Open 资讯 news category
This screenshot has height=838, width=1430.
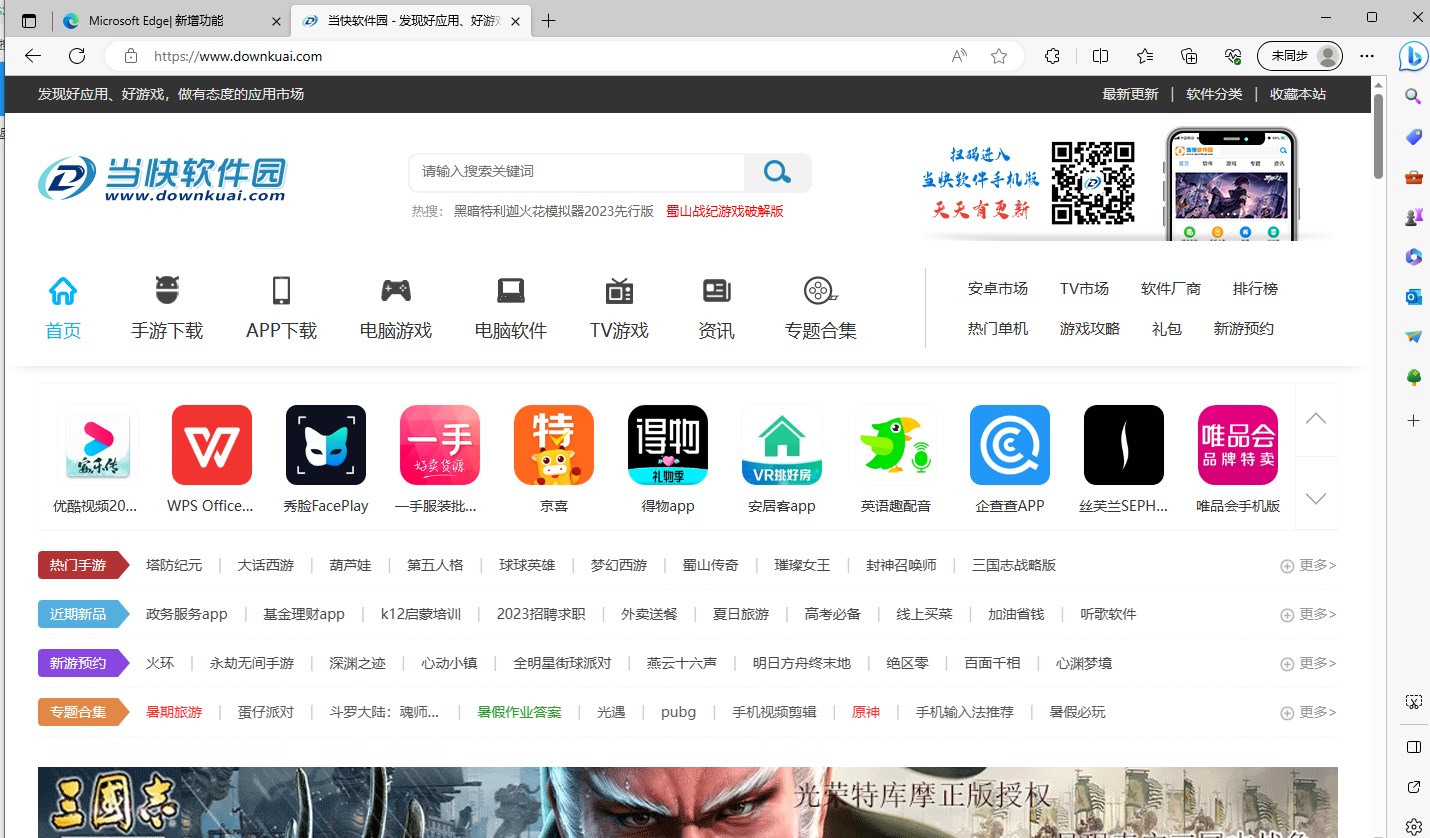click(716, 309)
